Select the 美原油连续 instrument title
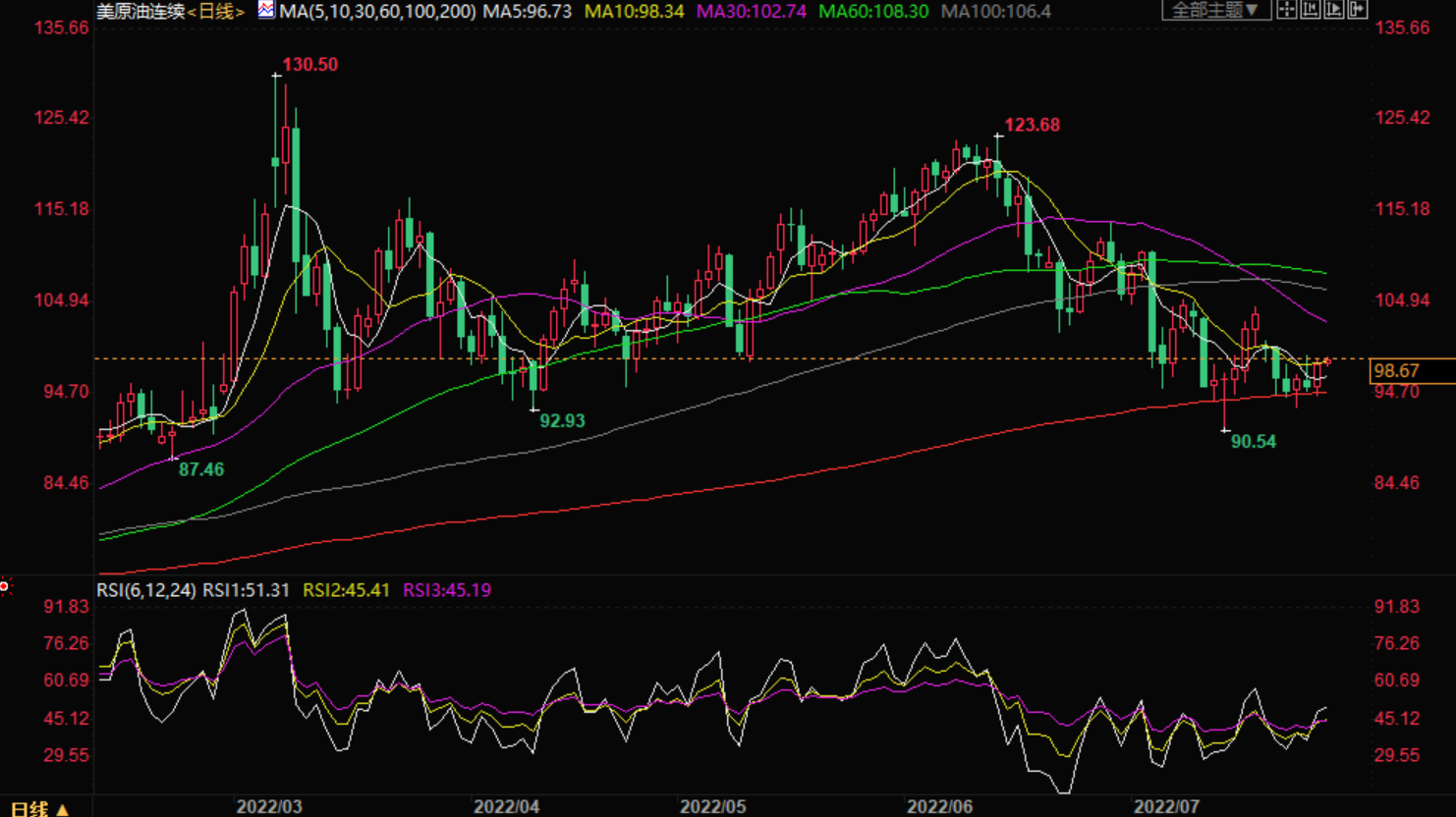This screenshot has height=817, width=1456. coord(140,12)
